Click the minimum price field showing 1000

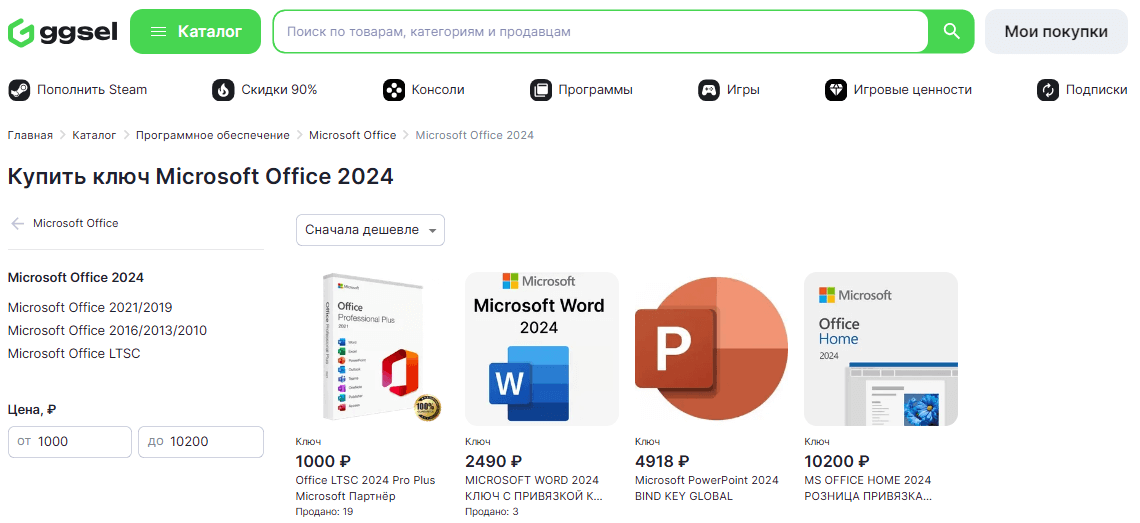(70, 442)
